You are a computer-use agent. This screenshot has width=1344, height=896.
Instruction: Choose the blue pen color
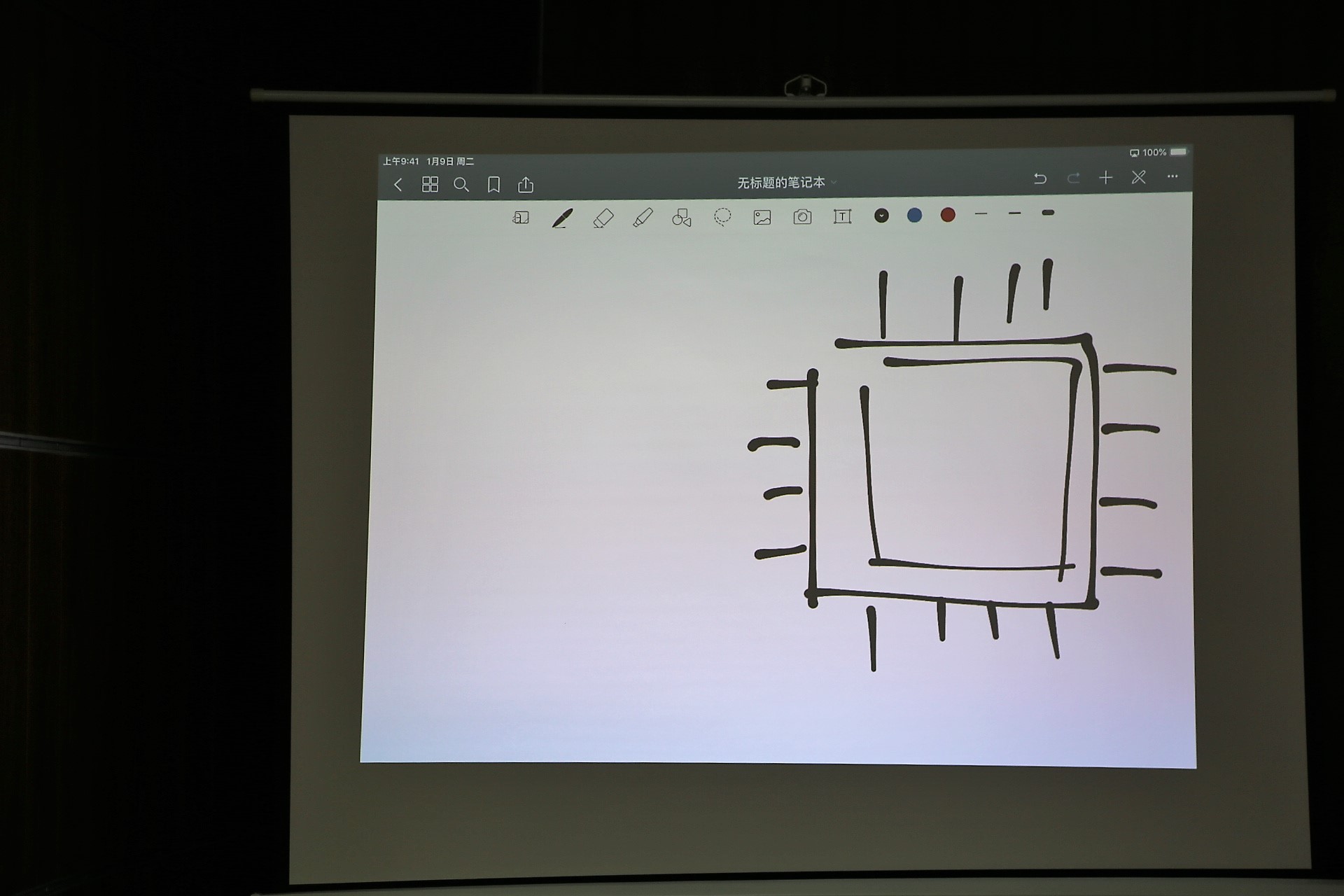914,215
